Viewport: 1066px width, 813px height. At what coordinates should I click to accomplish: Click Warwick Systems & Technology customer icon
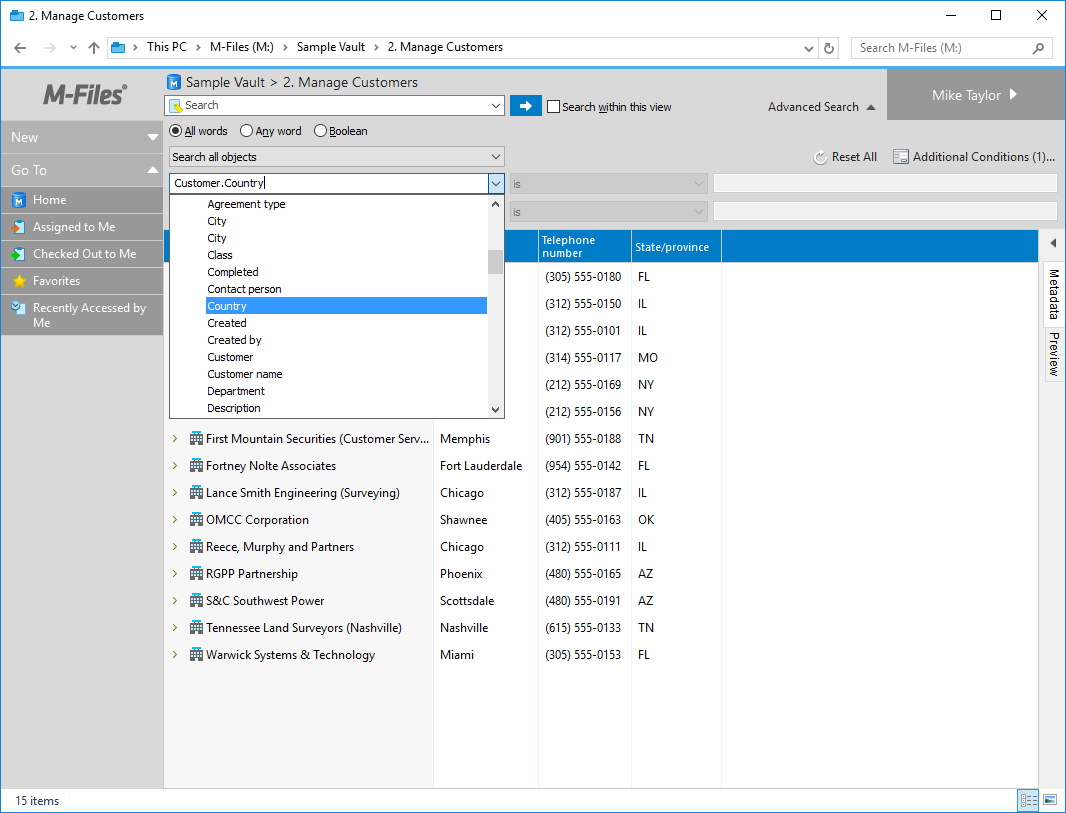196,655
